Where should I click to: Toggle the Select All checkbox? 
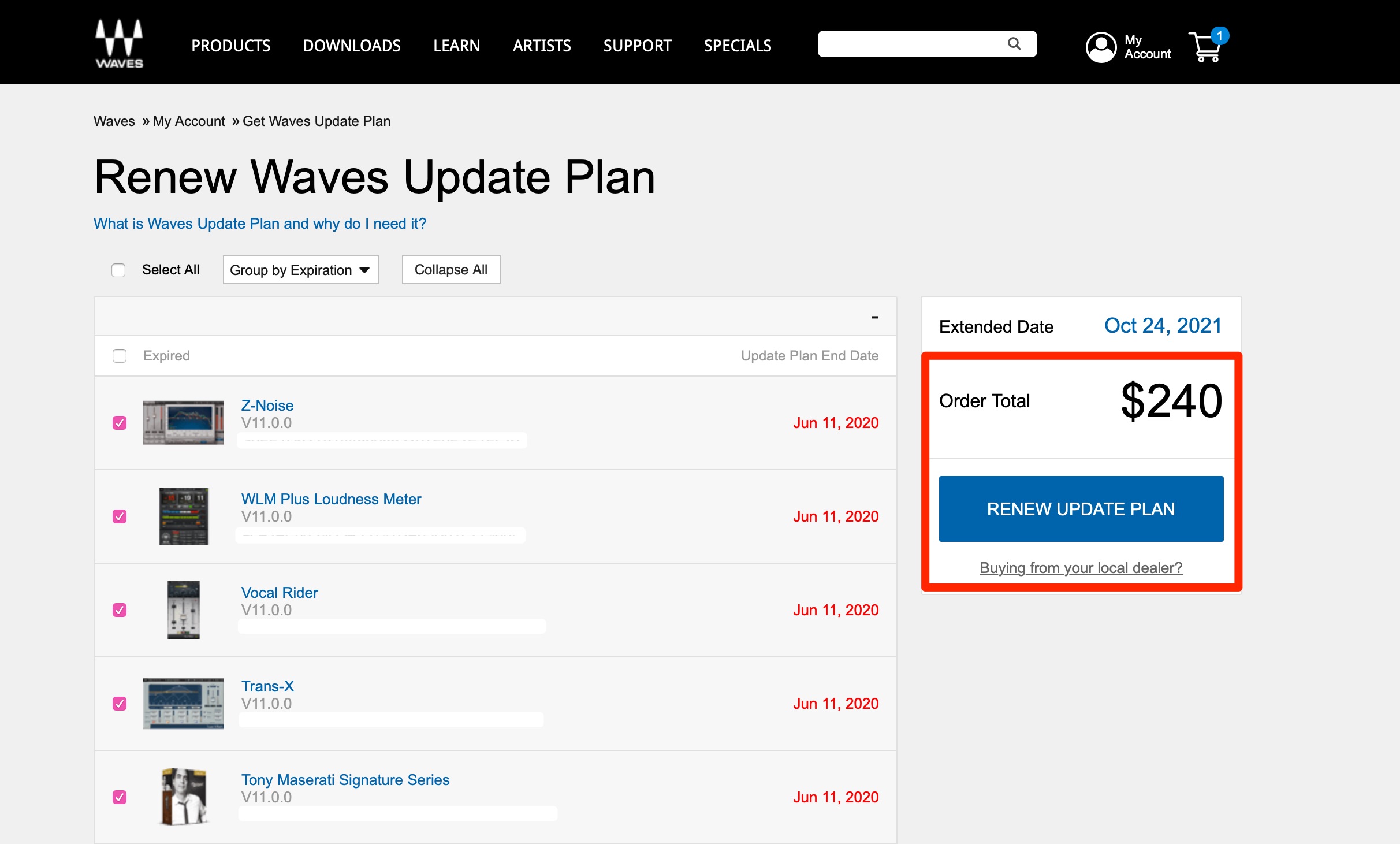point(118,270)
